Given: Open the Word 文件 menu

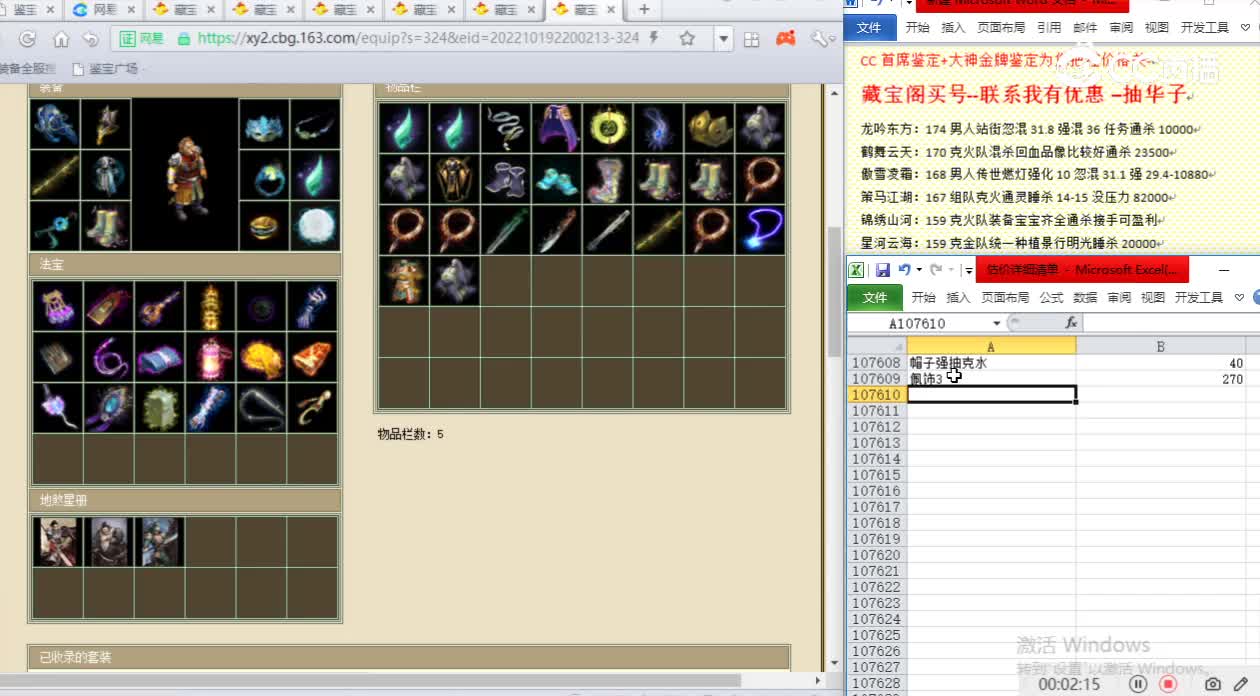Looking at the screenshot, I should (870, 28).
